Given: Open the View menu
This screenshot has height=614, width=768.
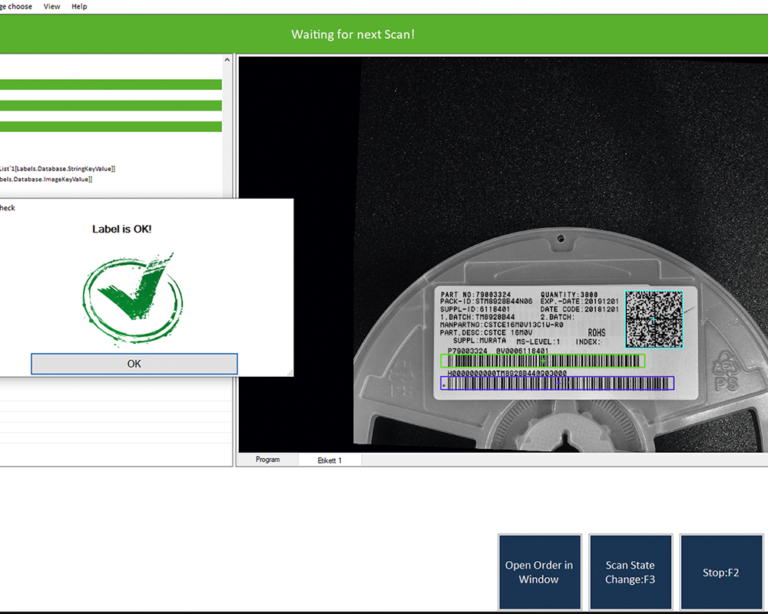Looking at the screenshot, I should pyautogui.click(x=52, y=6).
